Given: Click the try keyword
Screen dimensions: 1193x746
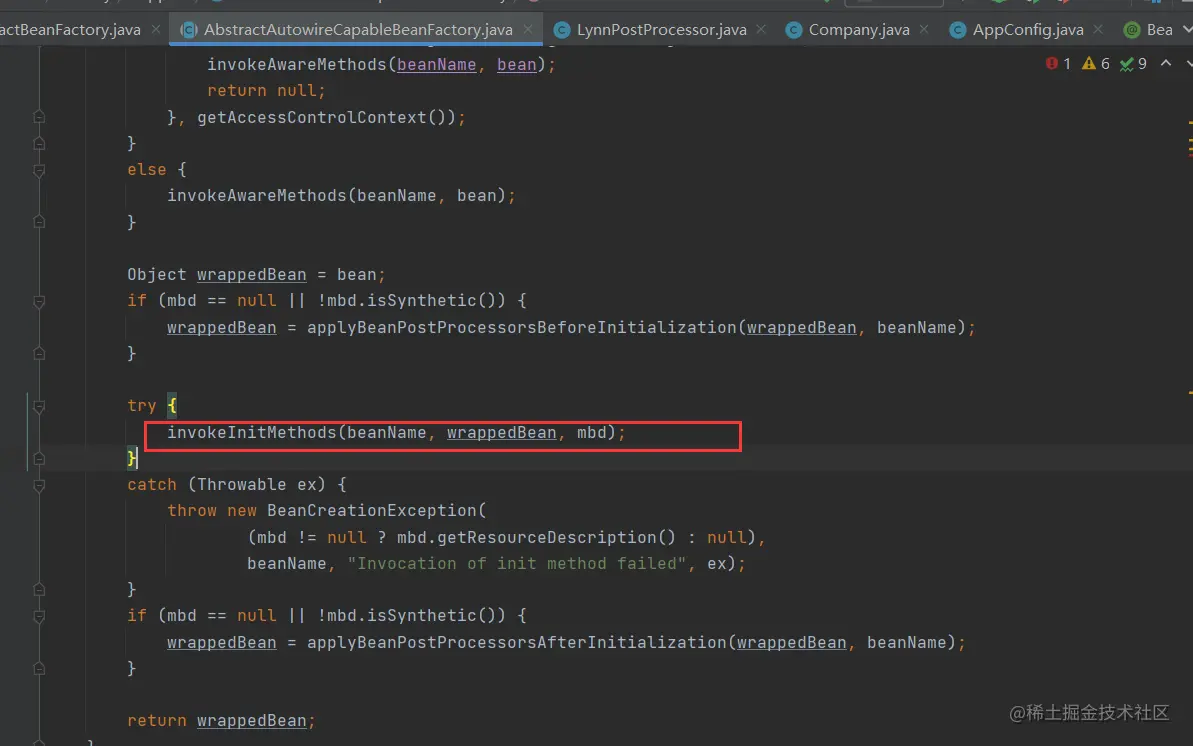Looking at the screenshot, I should click(142, 406).
